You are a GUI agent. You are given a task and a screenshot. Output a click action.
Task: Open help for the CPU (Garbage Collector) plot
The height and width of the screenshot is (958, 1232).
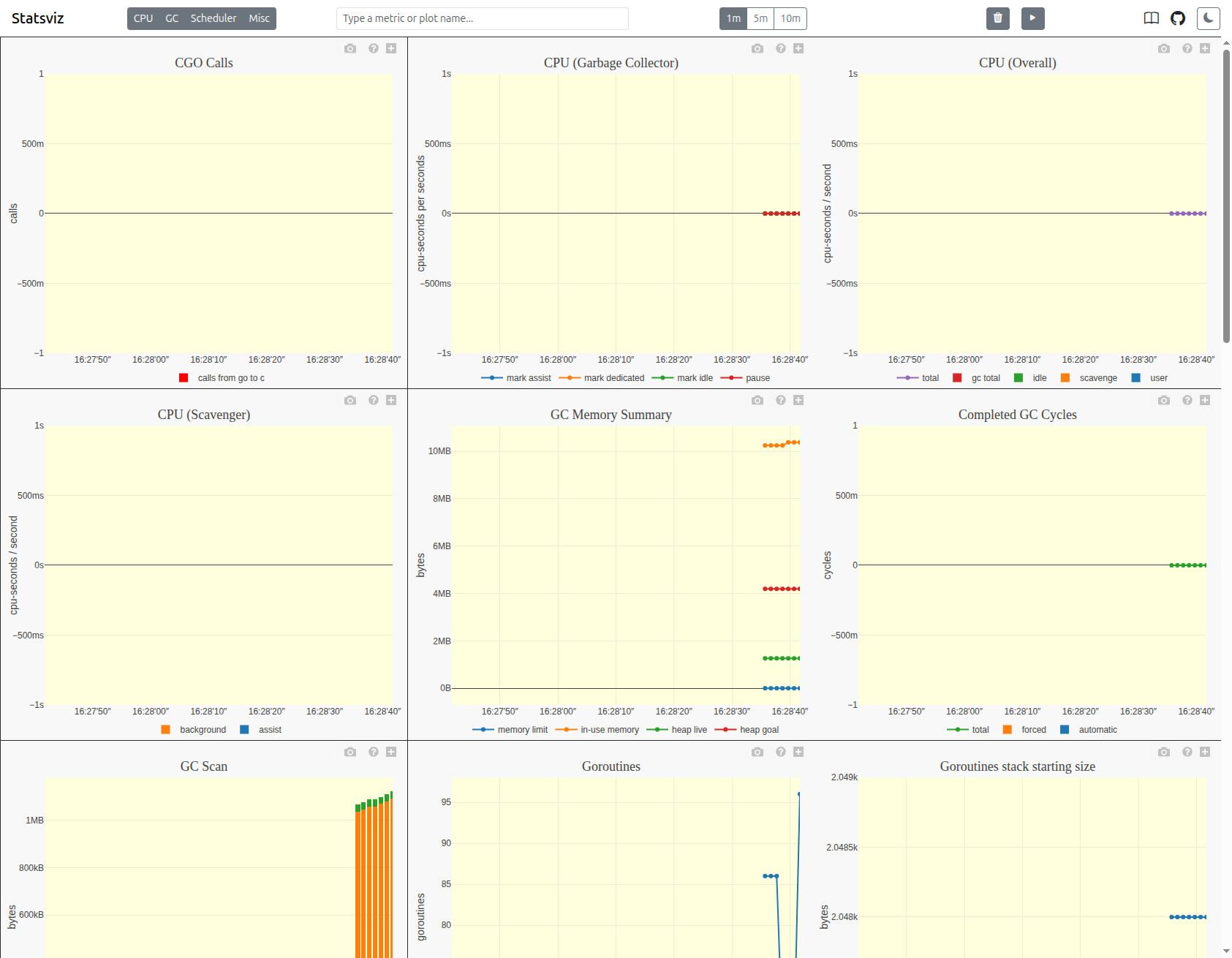coord(780,48)
